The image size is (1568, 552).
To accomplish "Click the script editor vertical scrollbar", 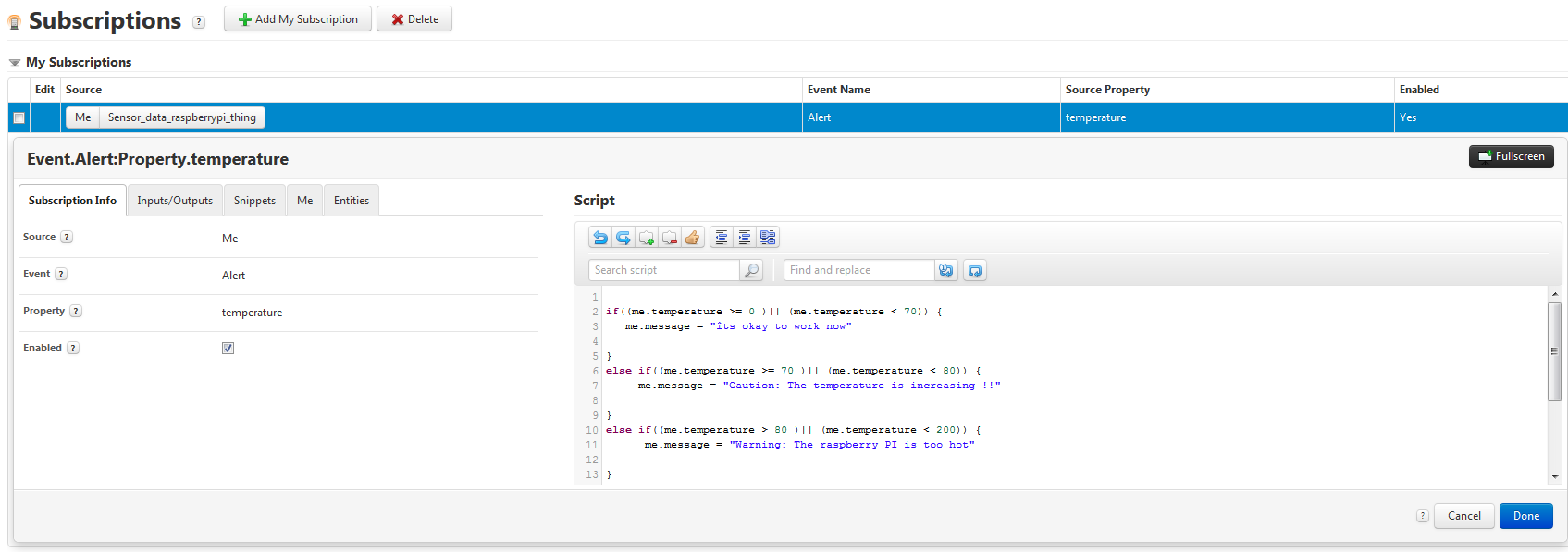I will (1554, 351).
